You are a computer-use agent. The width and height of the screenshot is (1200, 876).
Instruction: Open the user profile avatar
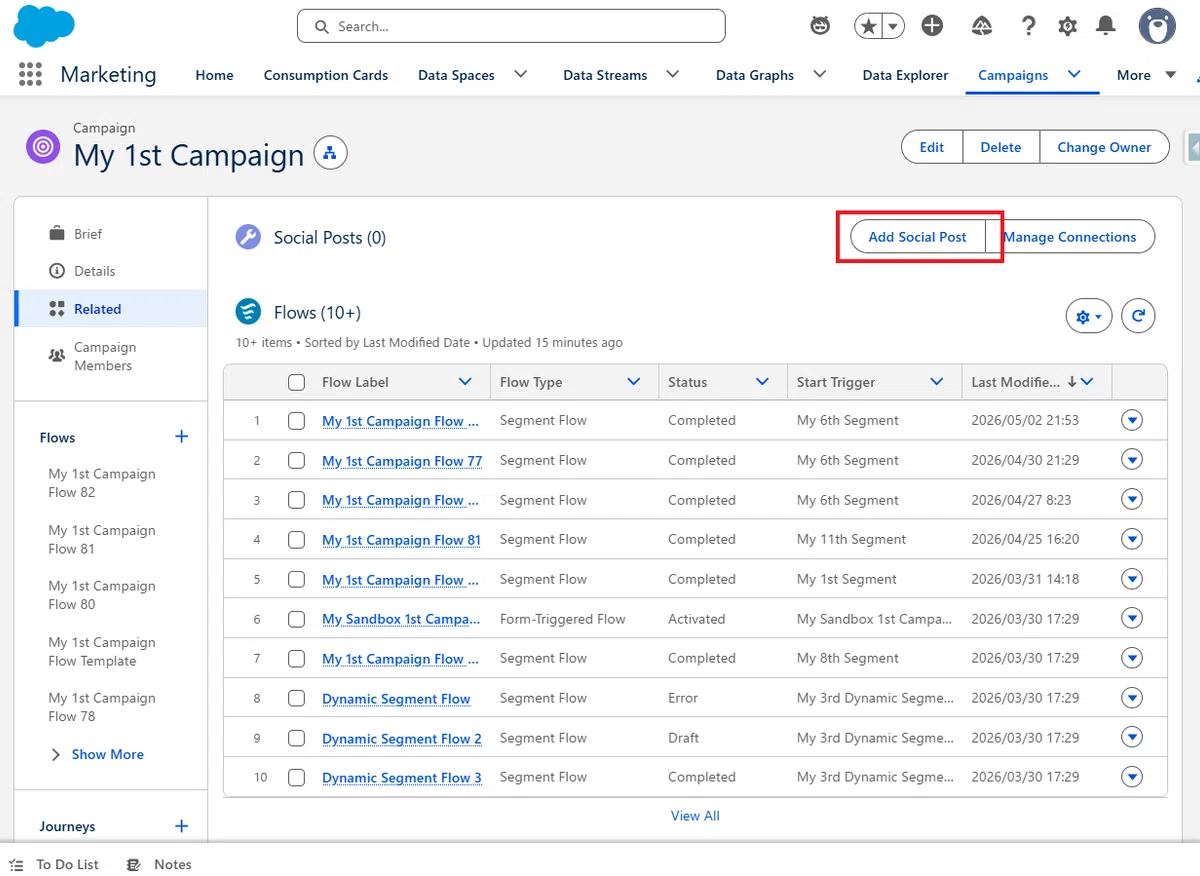click(1157, 26)
